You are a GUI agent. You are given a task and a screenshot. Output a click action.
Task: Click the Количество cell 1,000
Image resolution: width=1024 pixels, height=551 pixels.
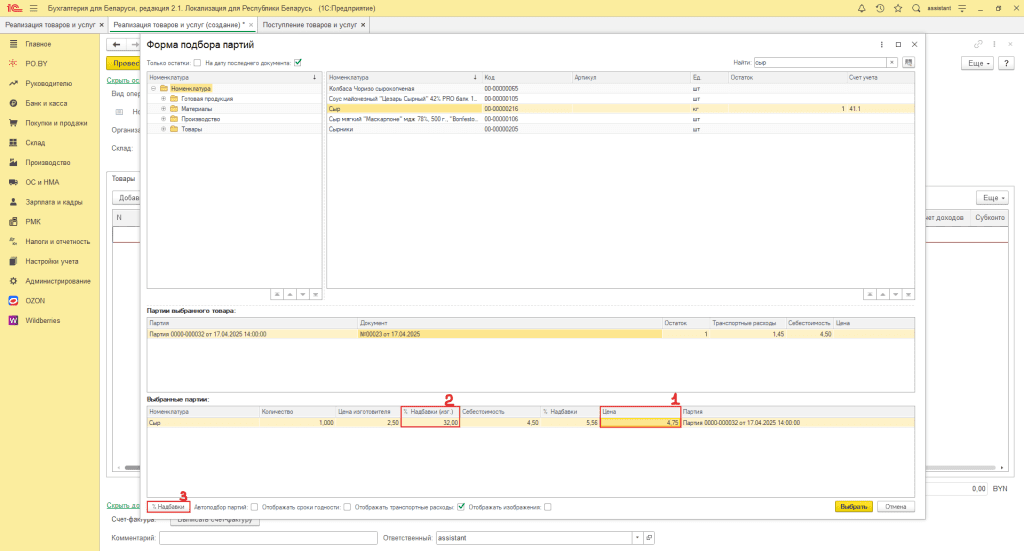(x=297, y=423)
